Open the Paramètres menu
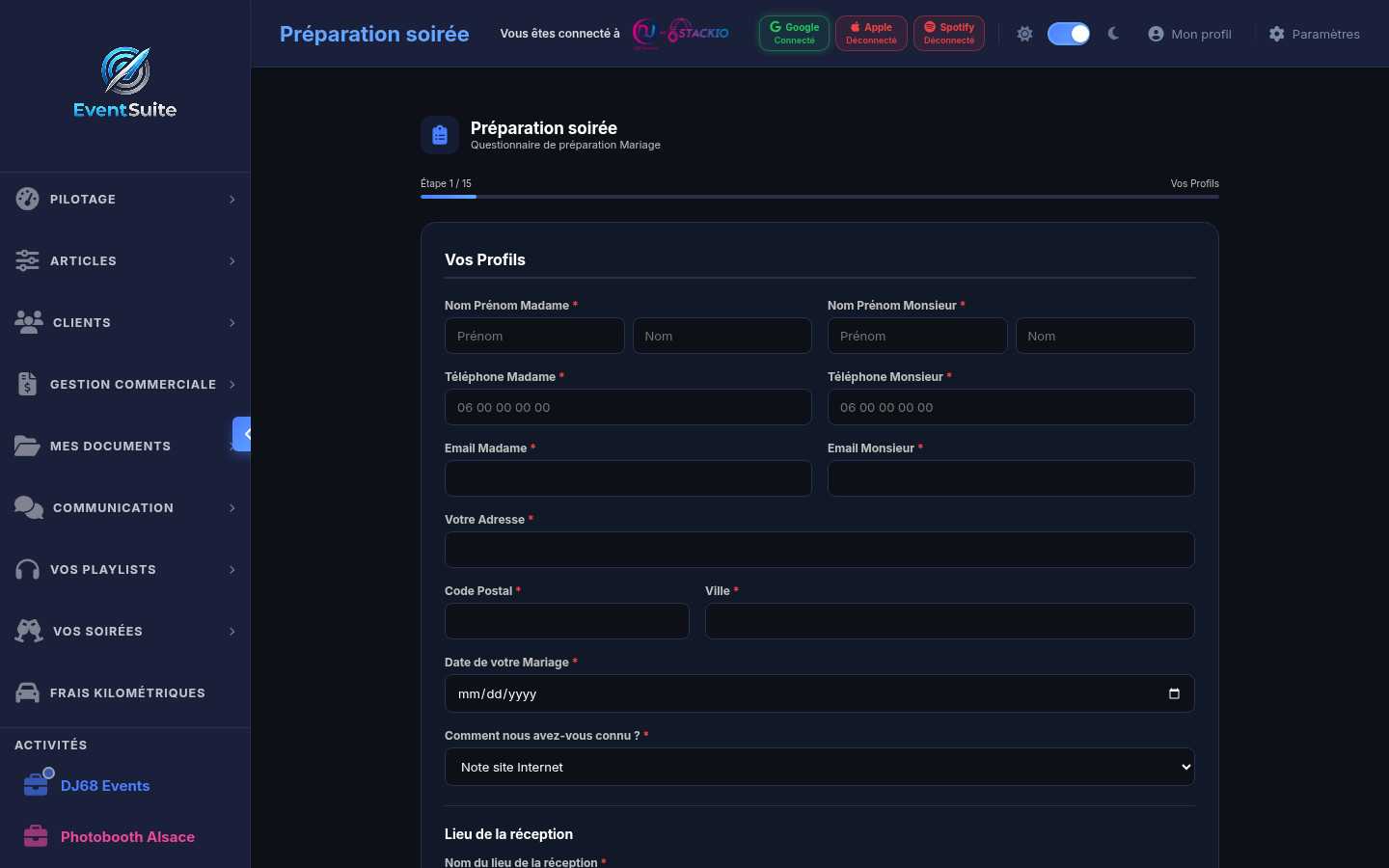This screenshot has width=1389, height=868. click(1314, 33)
